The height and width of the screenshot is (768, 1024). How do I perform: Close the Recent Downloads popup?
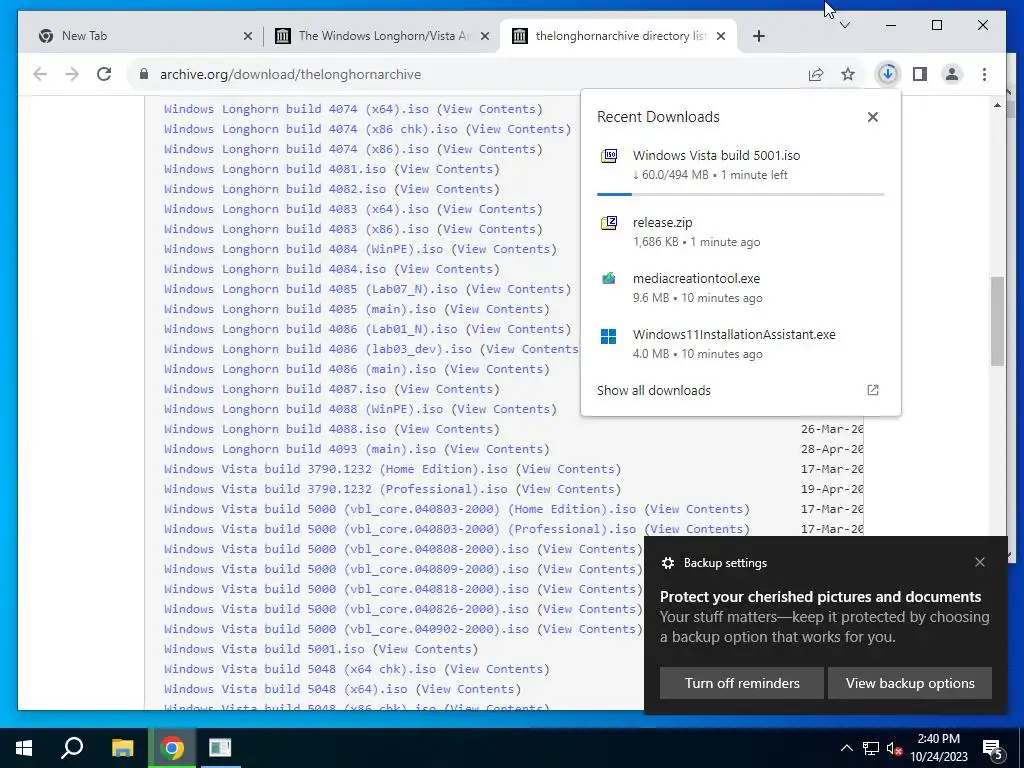[x=872, y=117]
